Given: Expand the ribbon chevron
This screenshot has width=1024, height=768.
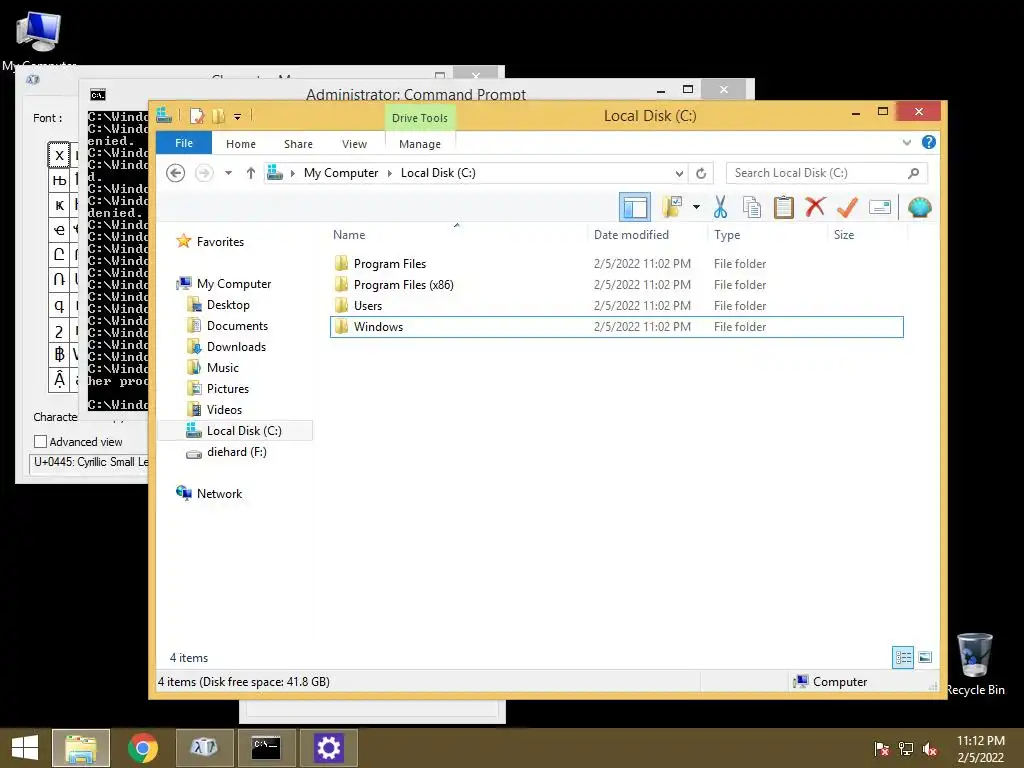Looking at the screenshot, I should tap(906, 142).
